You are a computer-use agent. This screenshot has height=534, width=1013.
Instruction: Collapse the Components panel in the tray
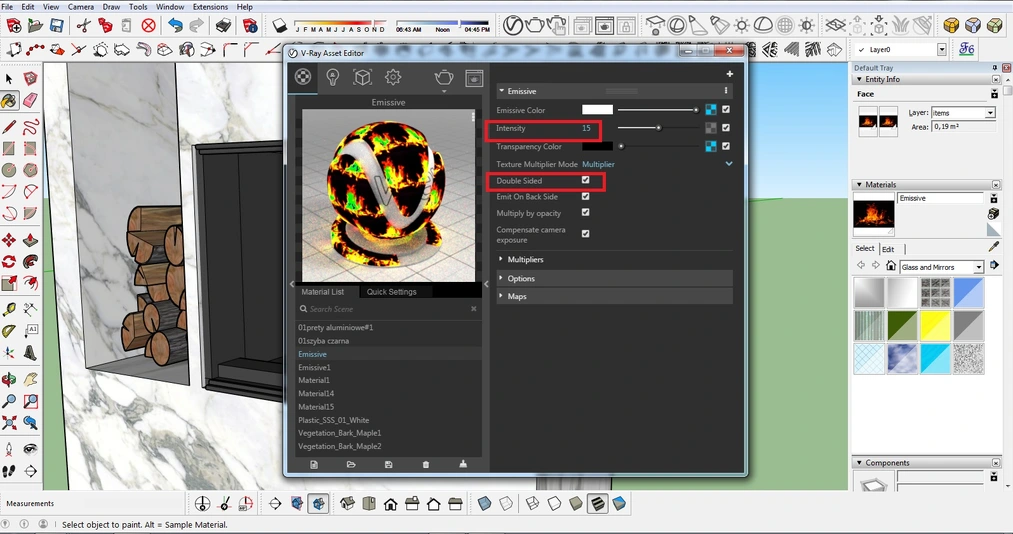pos(859,463)
